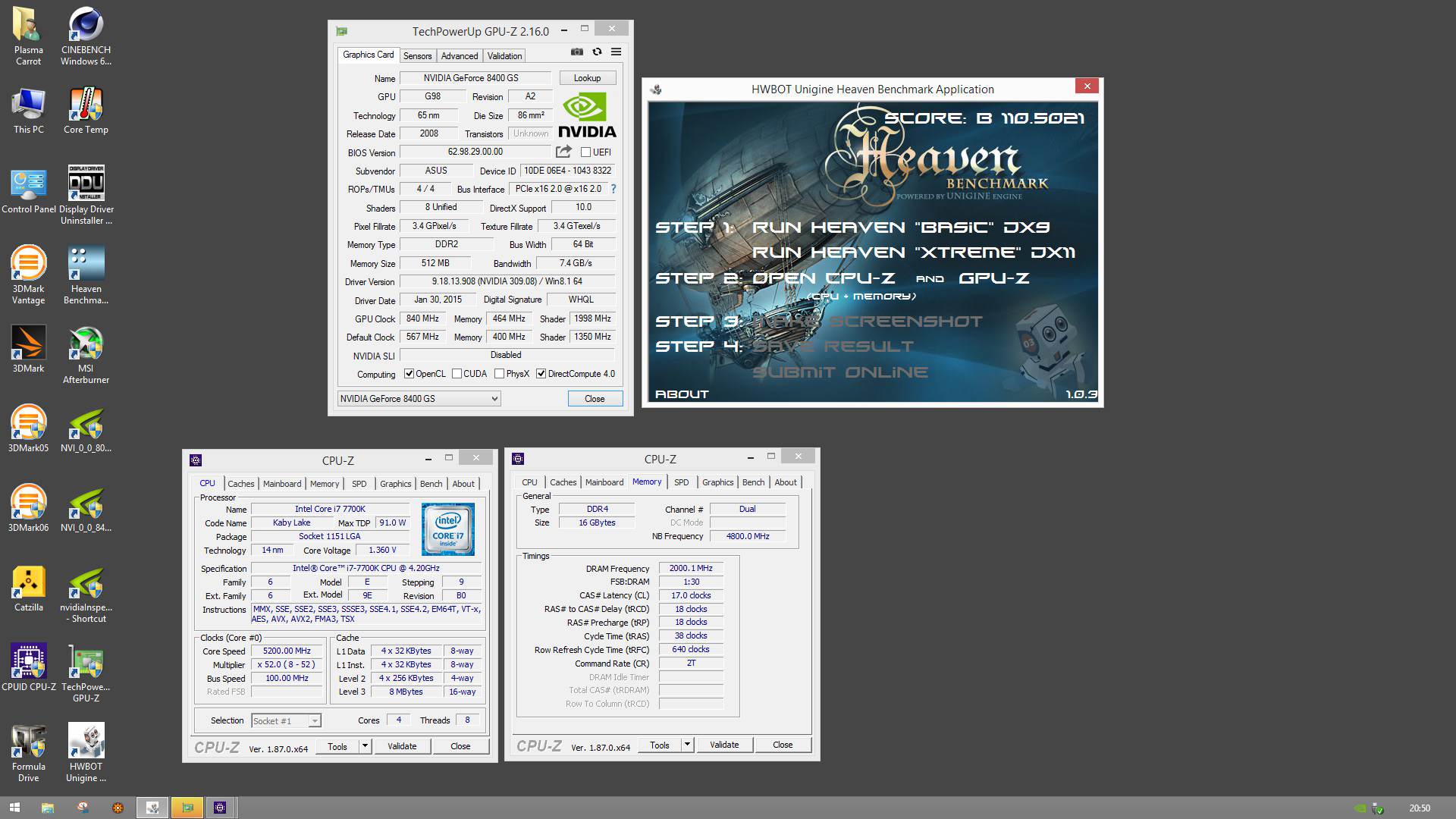Click Validate button in left CPU-Z window
This screenshot has width=1456, height=819.
coord(402,746)
